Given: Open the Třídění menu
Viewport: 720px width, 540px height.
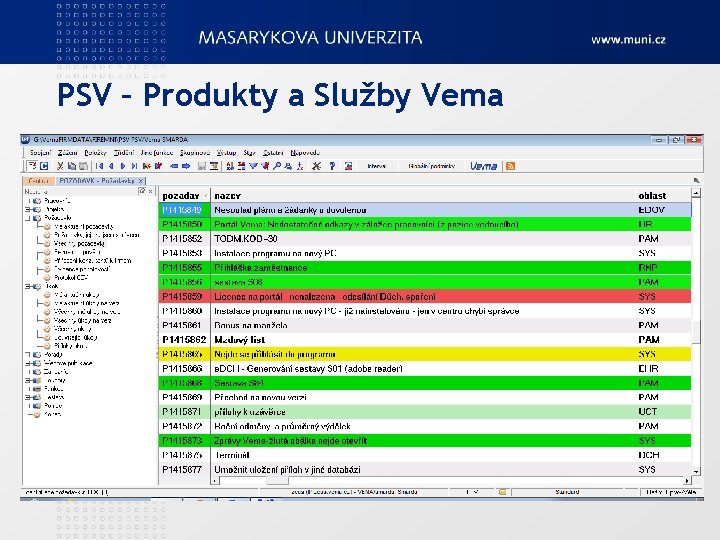Looking at the screenshot, I should (x=124, y=153).
